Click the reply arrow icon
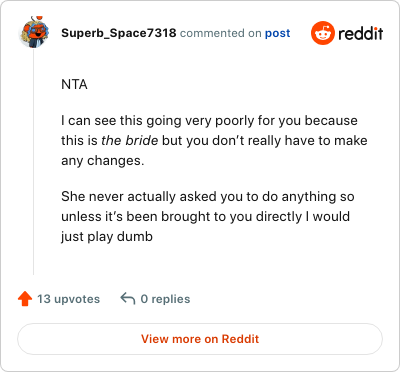The height and width of the screenshot is (372, 400). 128,299
